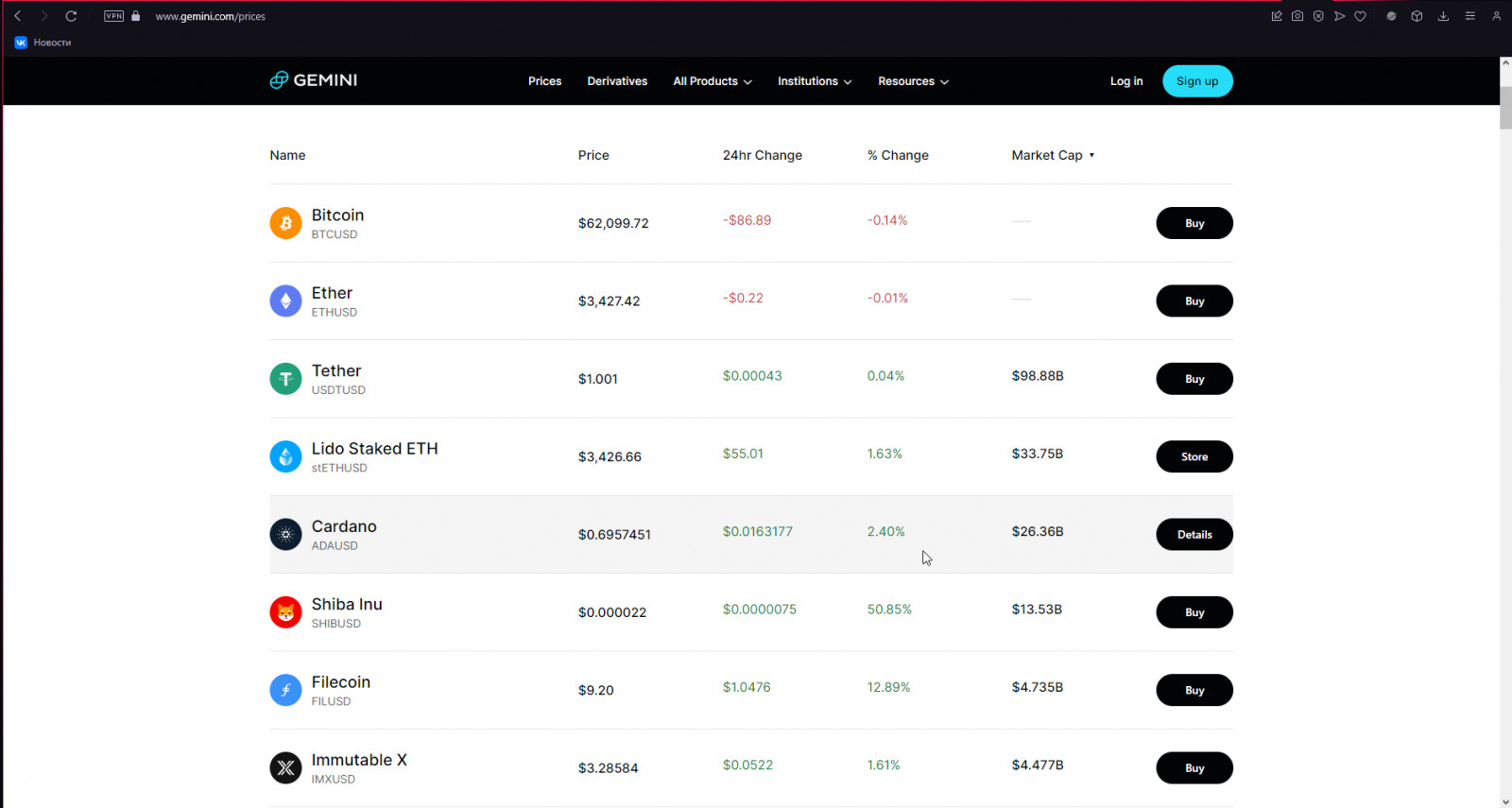
Task: Open the send (My Flow) arrow icon
Action: pyautogui.click(x=1339, y=16)
